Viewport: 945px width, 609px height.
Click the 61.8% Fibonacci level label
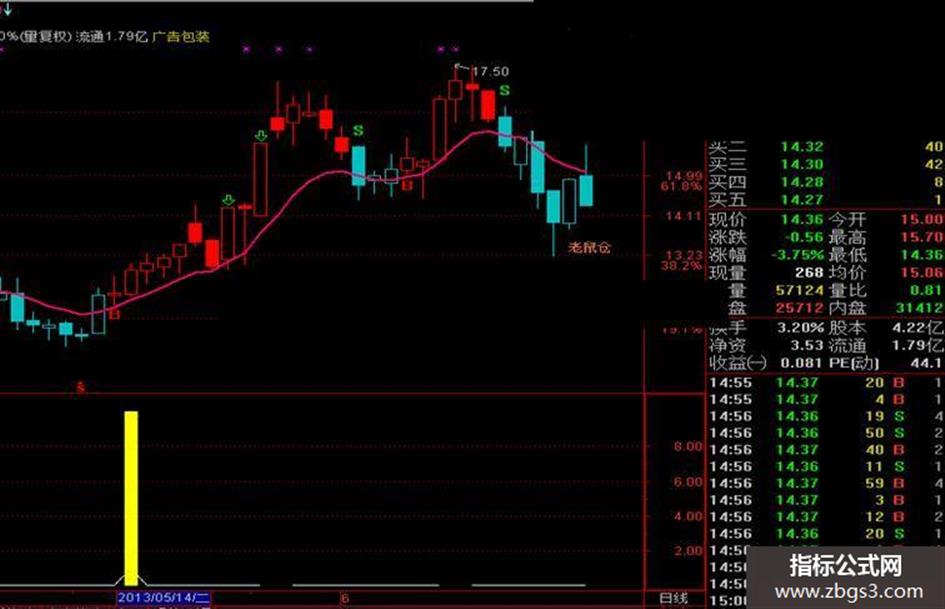[x=682, y=186]
